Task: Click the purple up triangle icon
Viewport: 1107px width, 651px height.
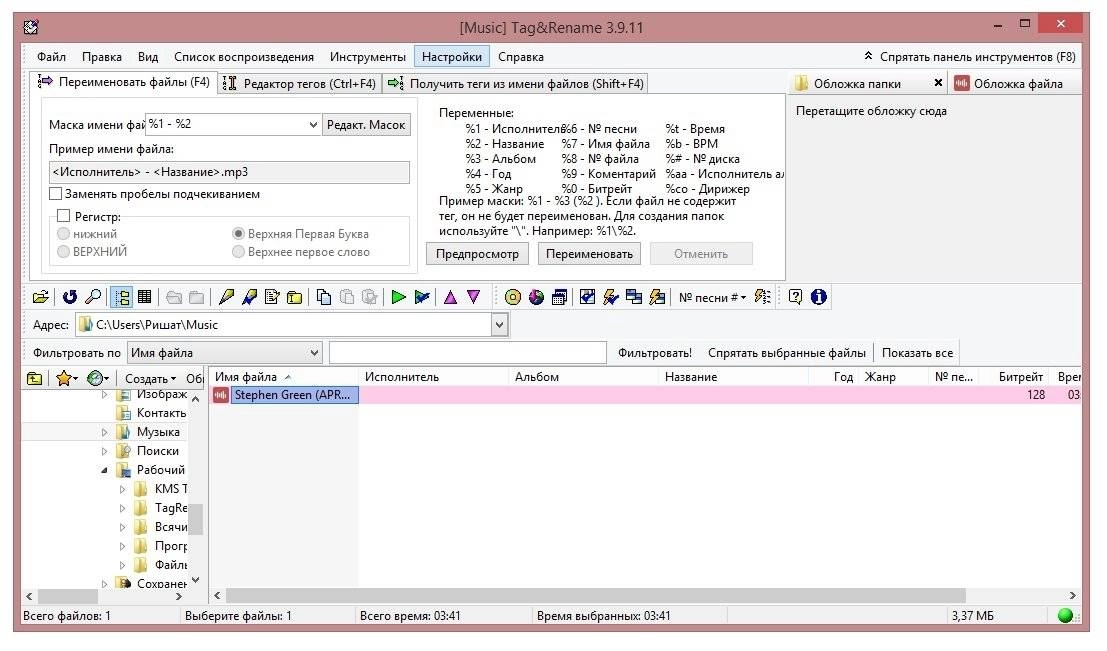Action: click(x=450, y=297)
